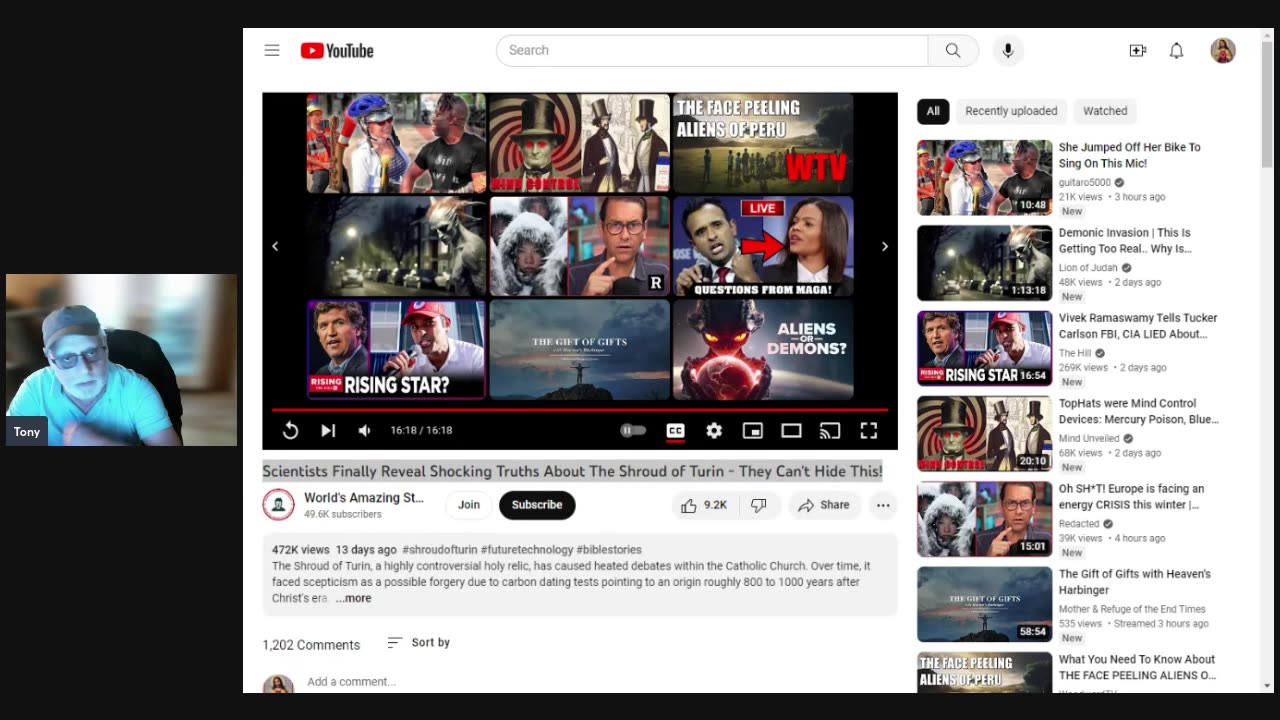The image size is (1280, 720).
Task: Open TopHats were Mind Control video
Action: (x=1139, y=411)
